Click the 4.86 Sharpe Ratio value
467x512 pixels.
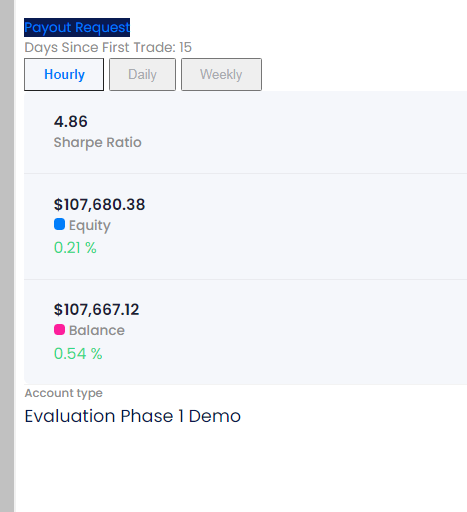(71, 121)
